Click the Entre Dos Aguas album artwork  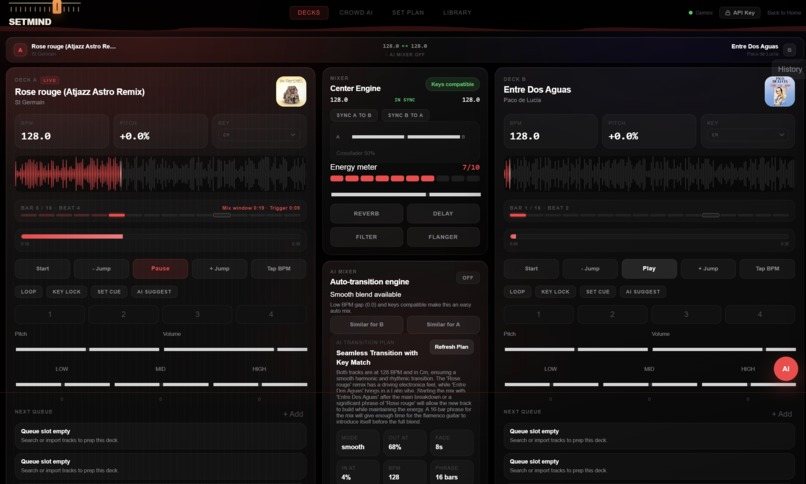[x=779, y=91]
